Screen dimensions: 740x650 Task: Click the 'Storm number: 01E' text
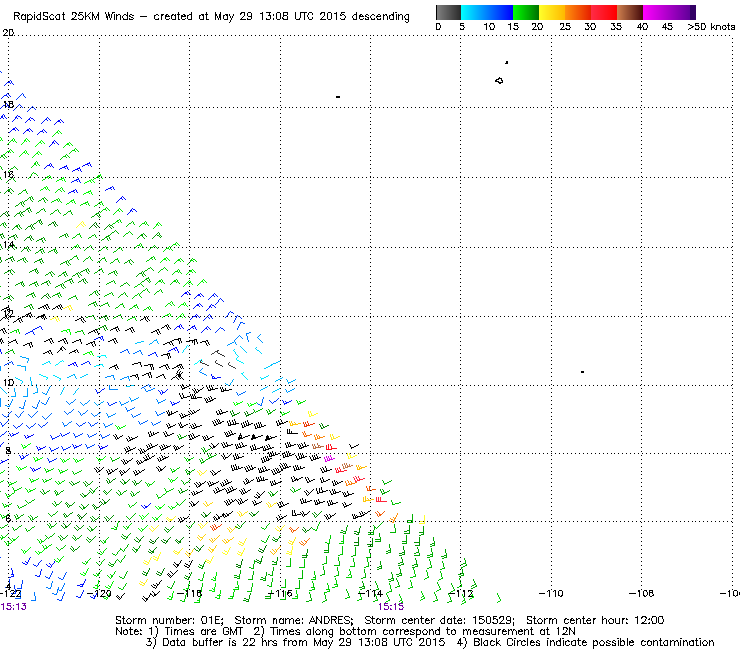(x=169, y=620)
